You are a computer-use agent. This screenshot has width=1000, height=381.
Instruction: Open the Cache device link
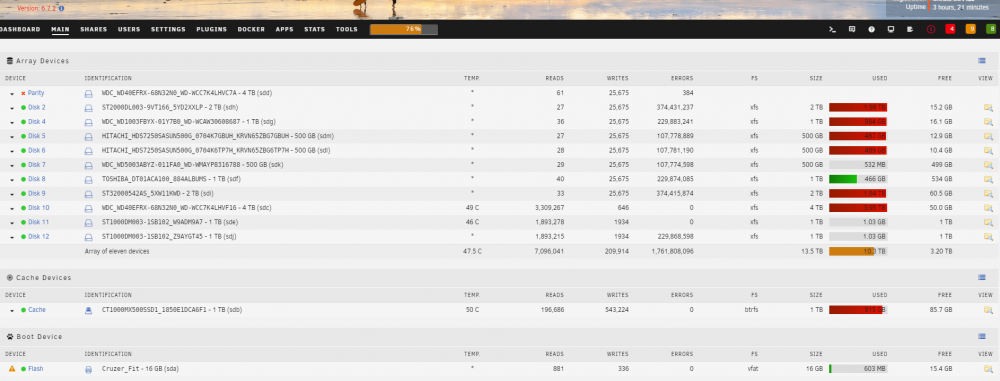click(x=37, y=310)
